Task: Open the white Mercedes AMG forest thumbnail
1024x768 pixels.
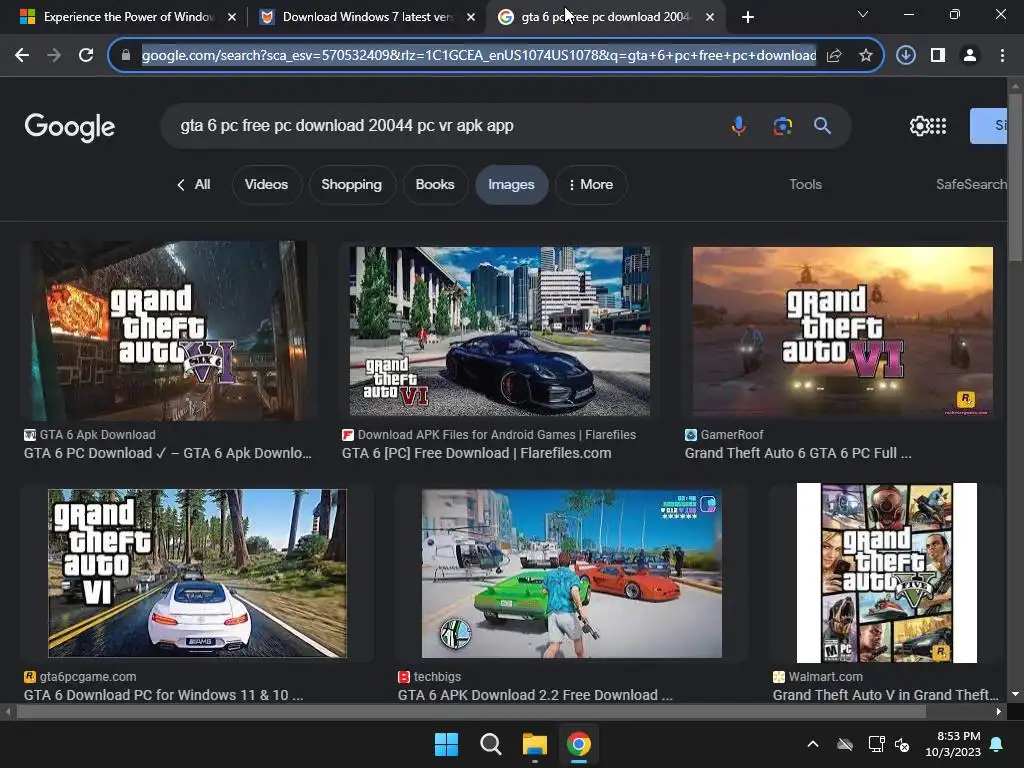Action: point(197,573)
